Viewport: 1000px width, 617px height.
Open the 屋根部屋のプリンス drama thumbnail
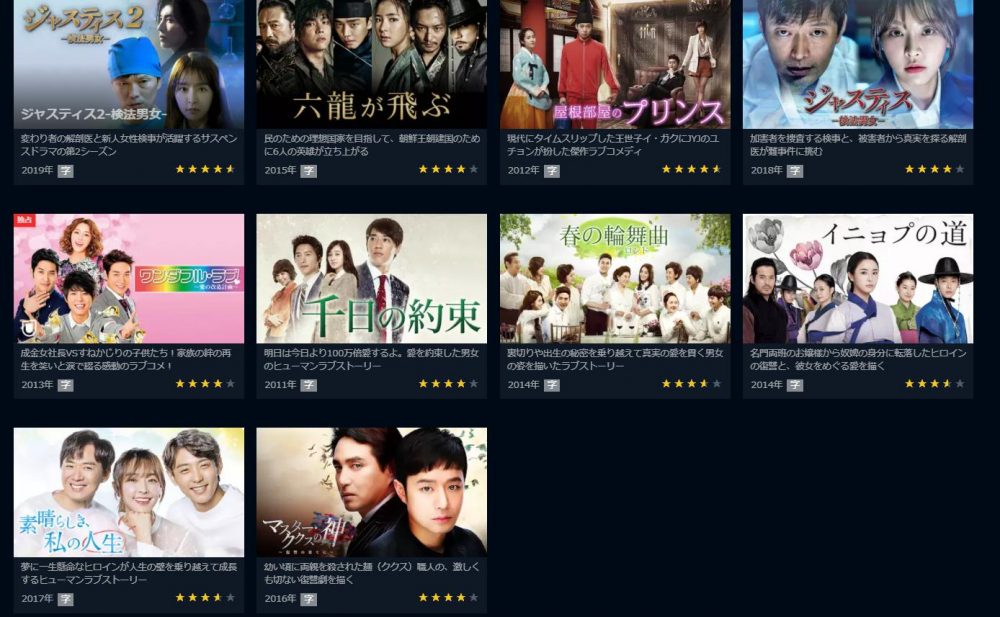tap(615, 64)
